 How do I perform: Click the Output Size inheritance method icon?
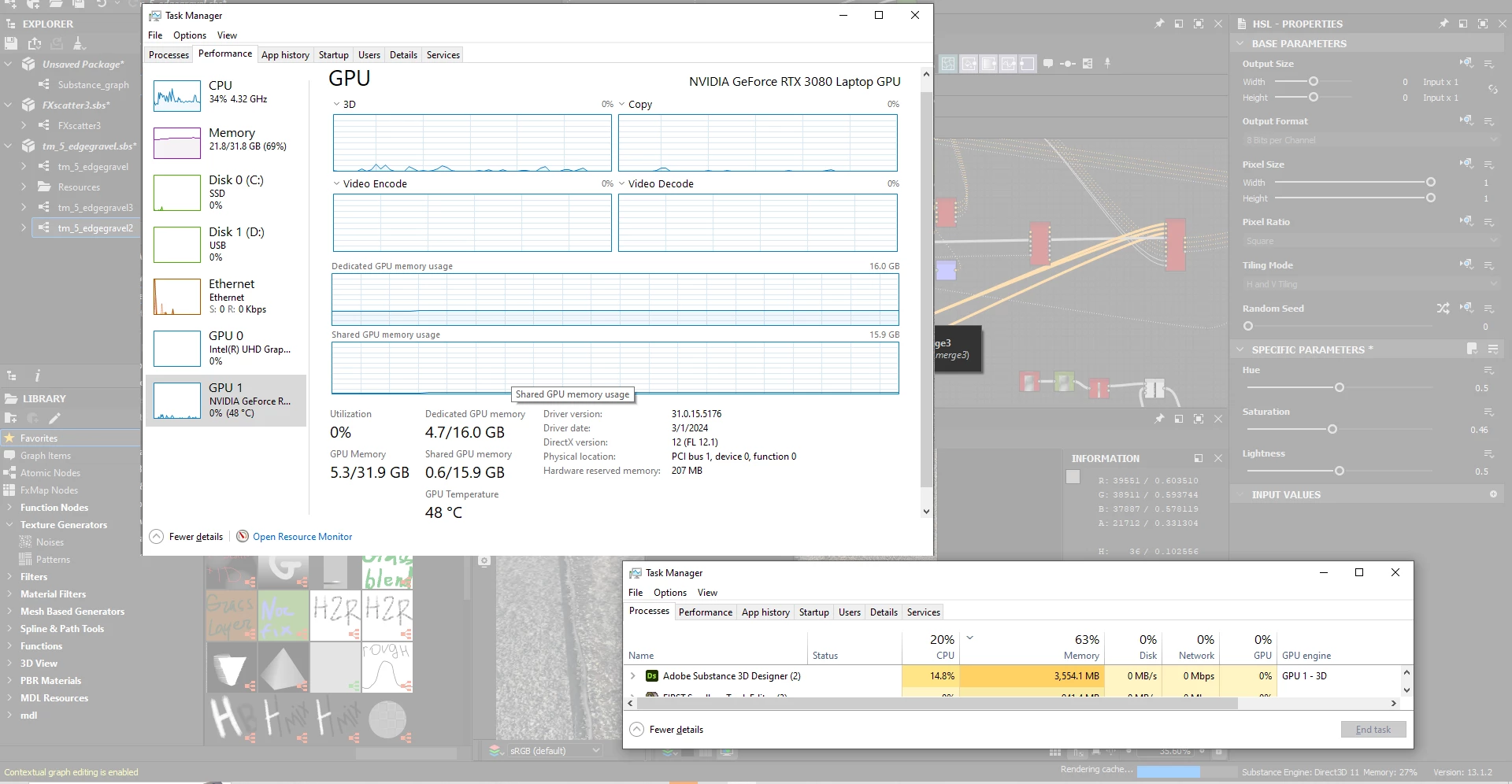pyautogui.click(x=1466, y=63)
